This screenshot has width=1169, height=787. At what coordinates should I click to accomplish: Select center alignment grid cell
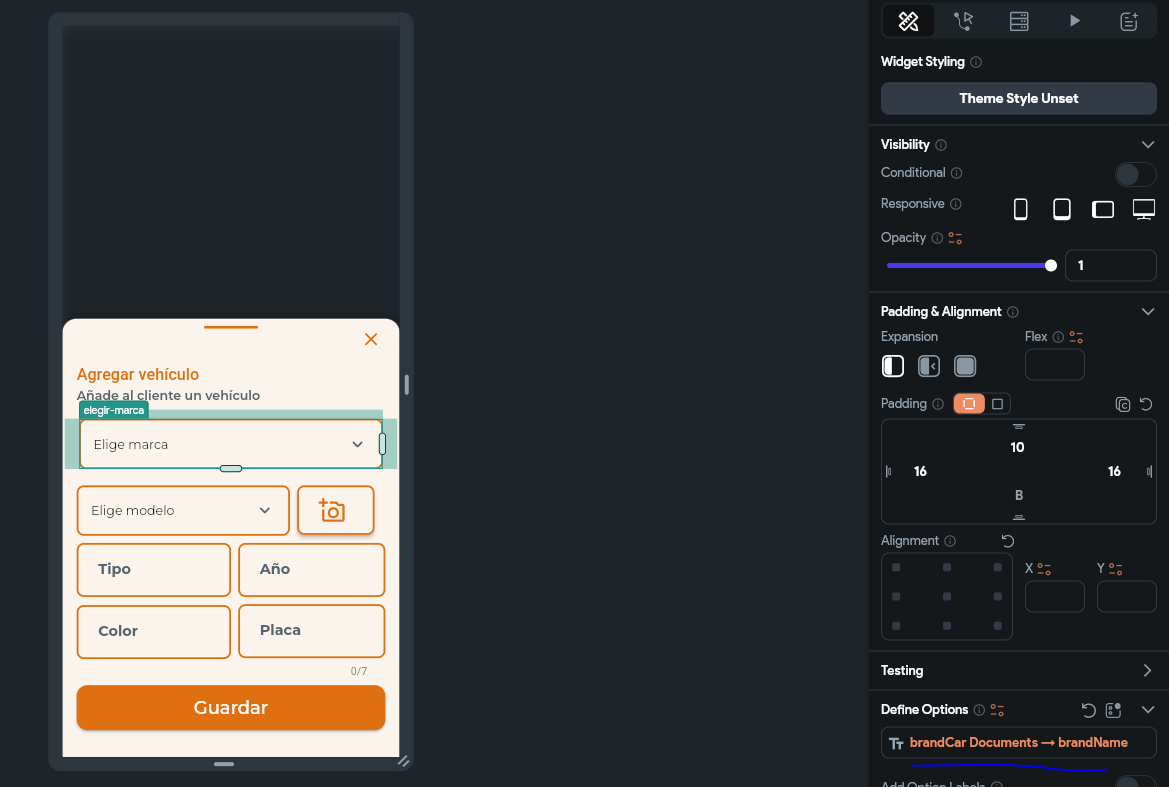point(947,596)
